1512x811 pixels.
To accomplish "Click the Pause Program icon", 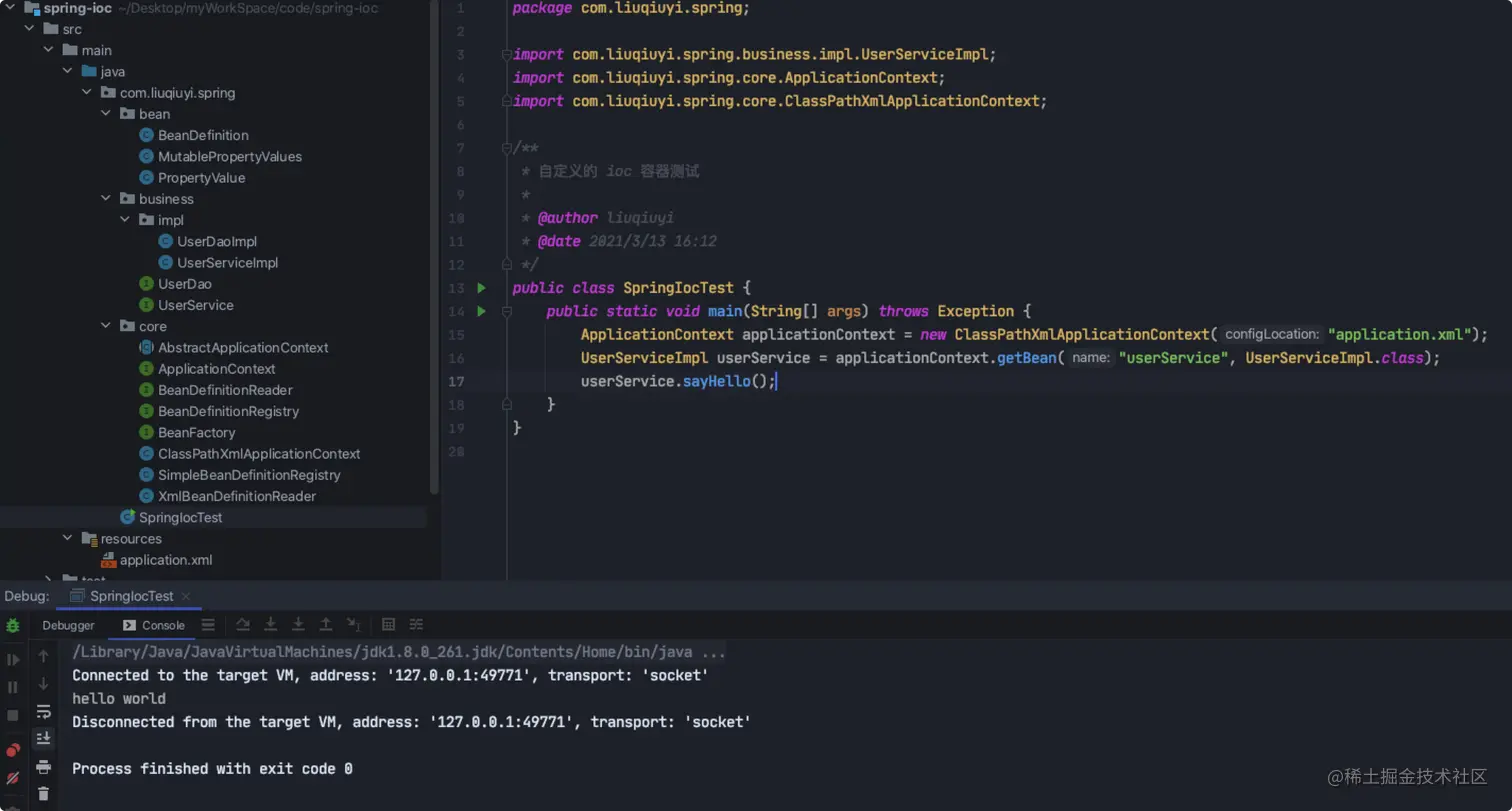I will 13,688.
